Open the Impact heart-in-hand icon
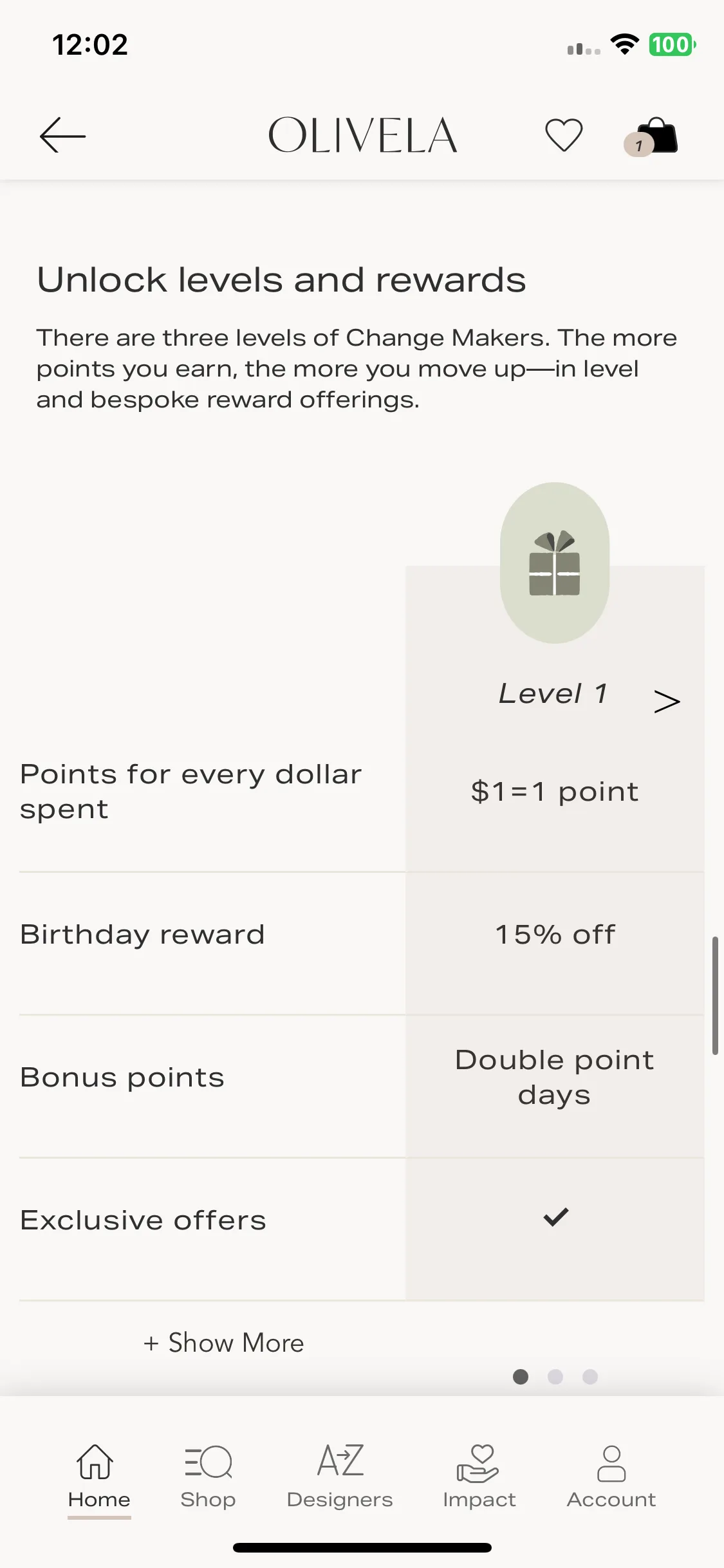Viewport: 724px width, 1568px height. point(478,1462)
